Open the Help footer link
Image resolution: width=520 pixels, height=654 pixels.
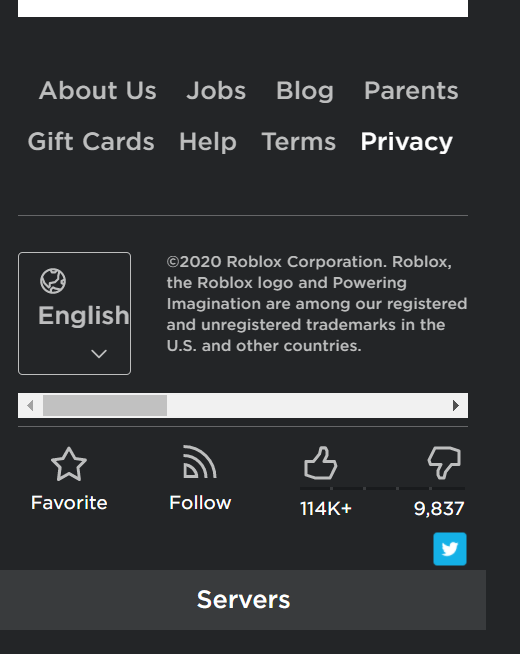(208, 141)
